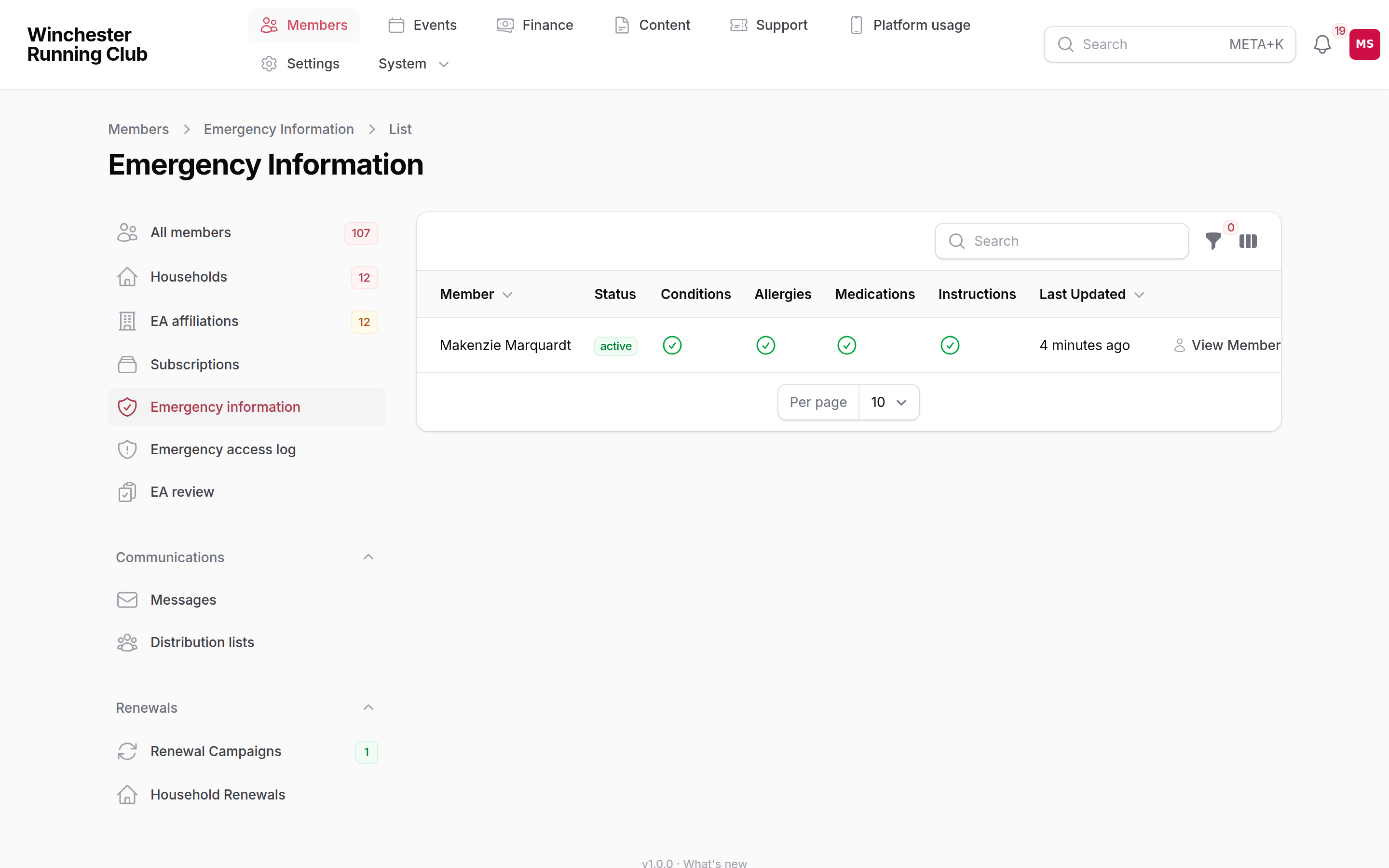Open the Events navigation tab

pos(422,25)
